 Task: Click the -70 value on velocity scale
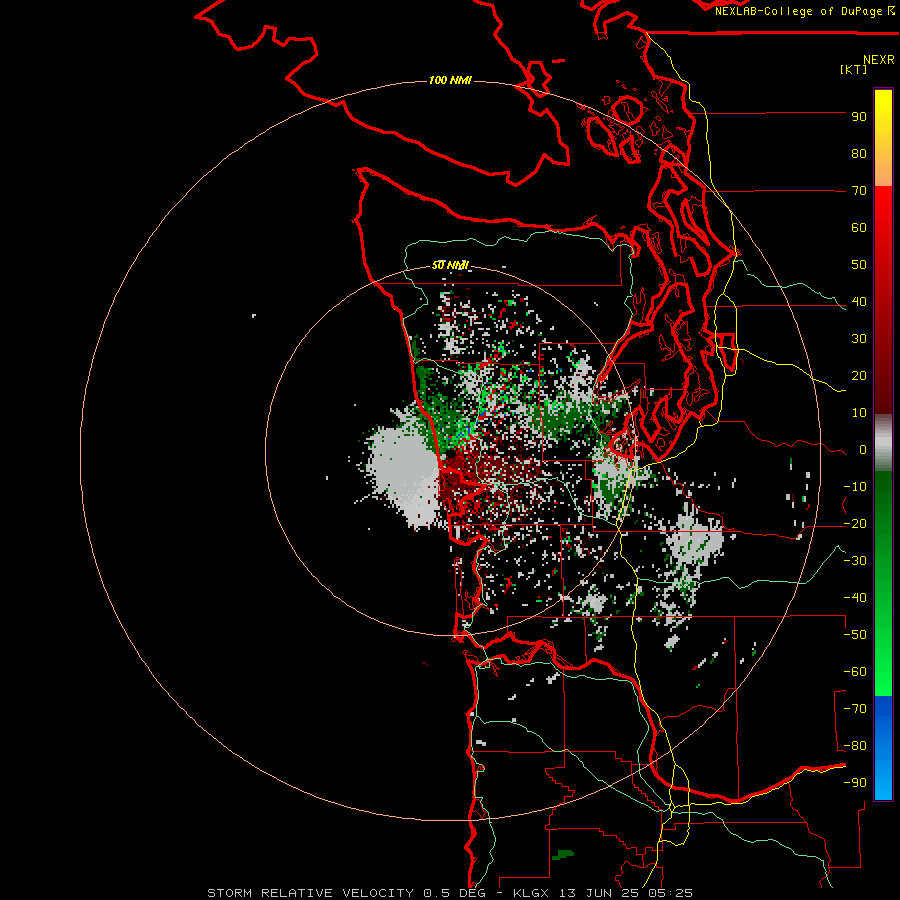(x=855, y=709)
